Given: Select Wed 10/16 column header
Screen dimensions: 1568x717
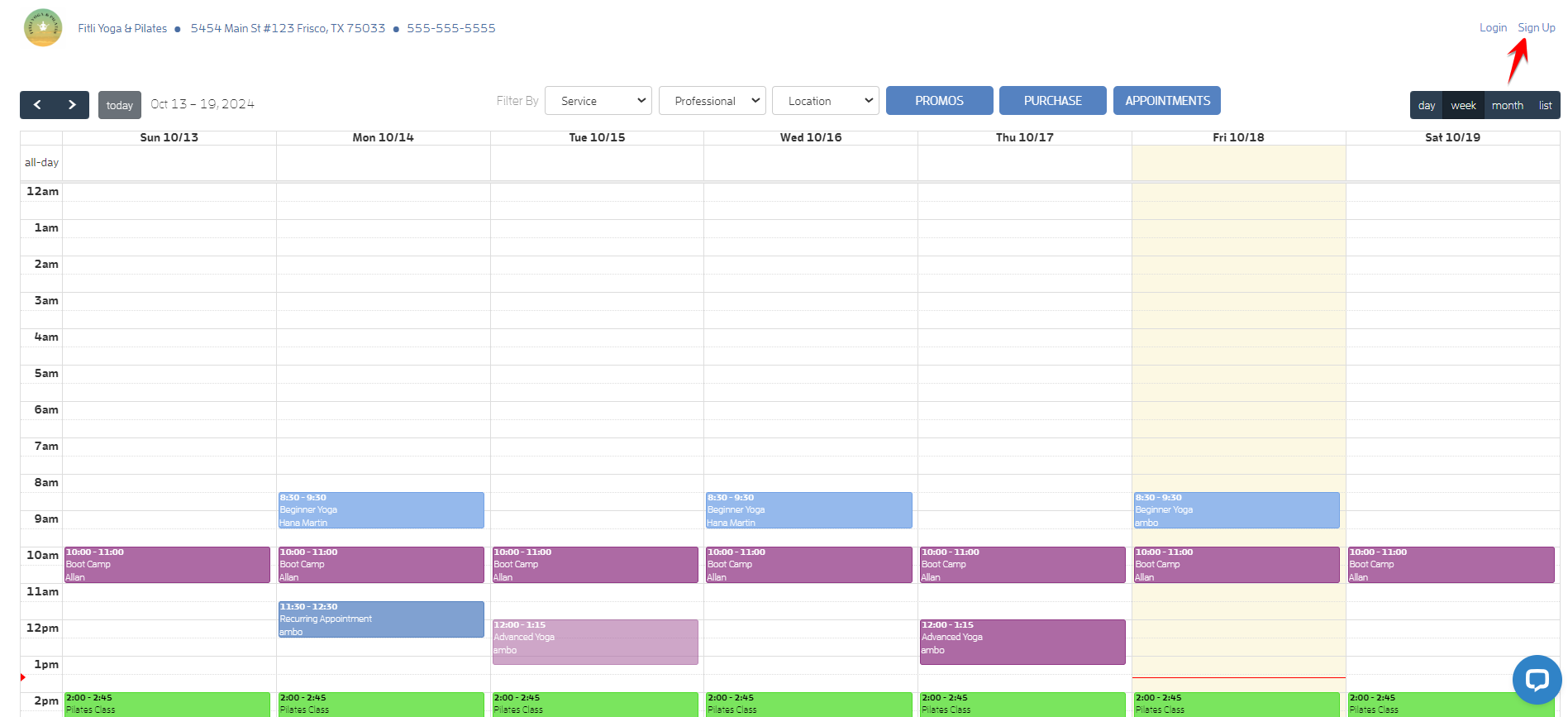Looking at the screenshot, I should pyautogui.click(x=811, y=137).
